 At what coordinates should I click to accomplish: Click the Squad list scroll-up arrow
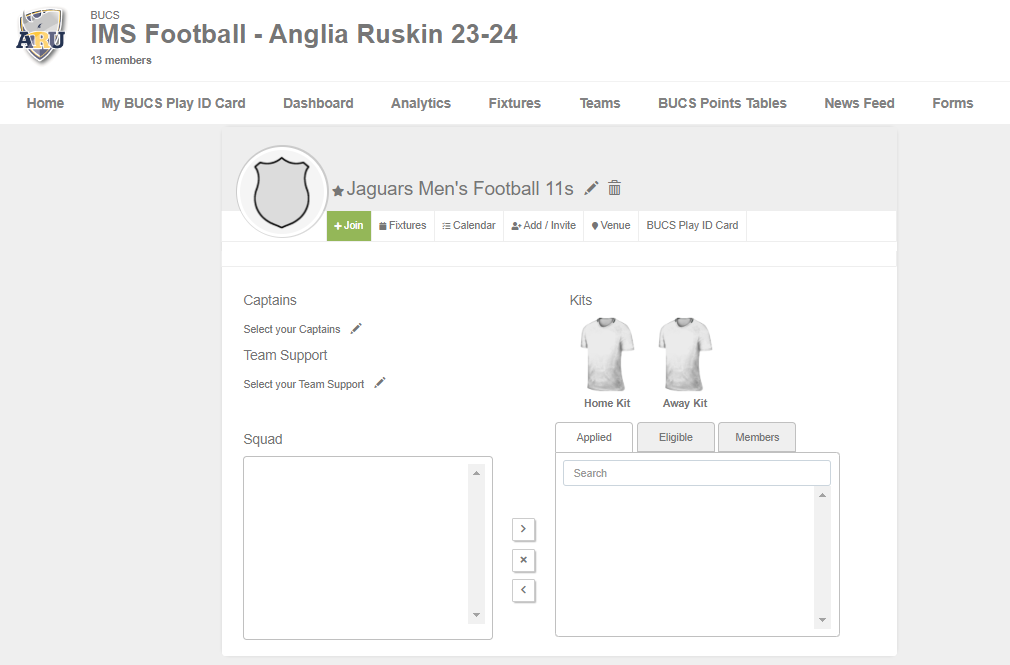(476, 473)
